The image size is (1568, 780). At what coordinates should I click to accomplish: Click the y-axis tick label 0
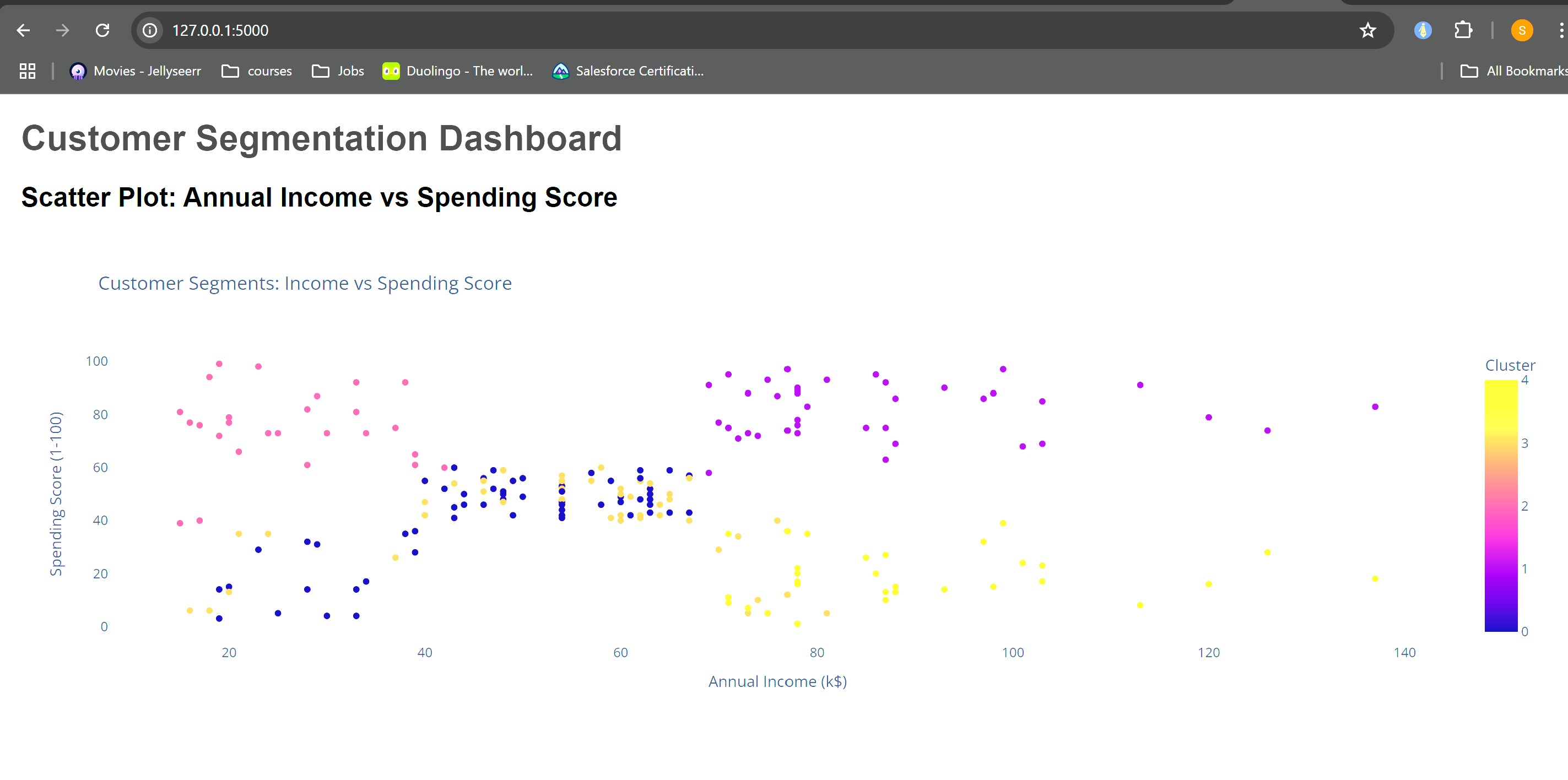(x=104, y=627)
